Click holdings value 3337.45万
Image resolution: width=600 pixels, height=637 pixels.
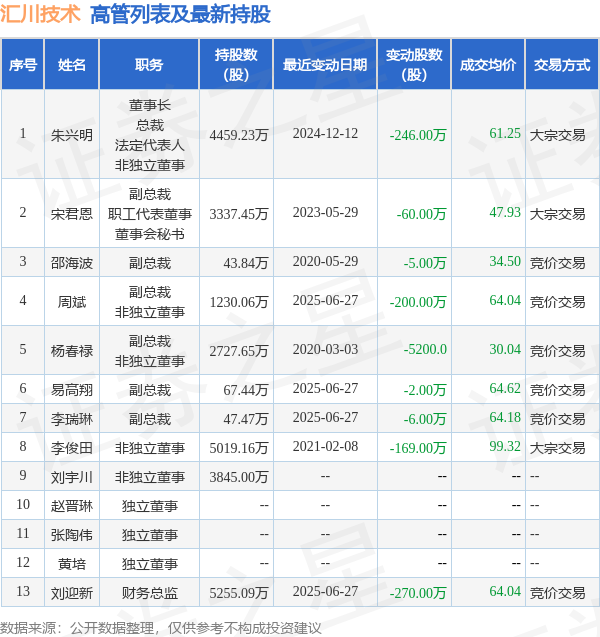click(239, 214)
